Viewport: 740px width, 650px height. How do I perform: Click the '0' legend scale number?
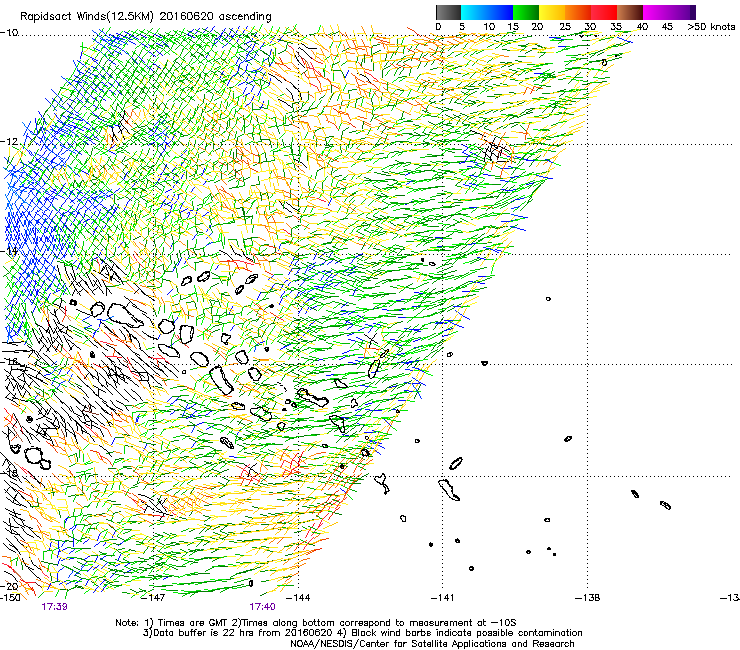pyautogui.click(x=438, y=26)
